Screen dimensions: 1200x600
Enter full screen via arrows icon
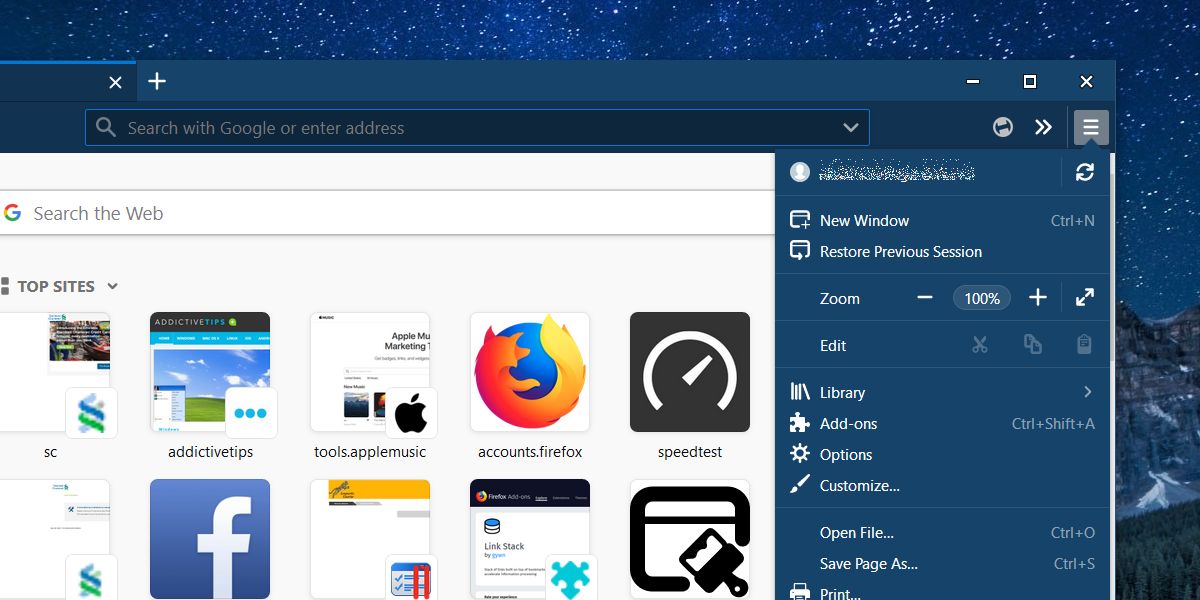click(1085, 297)
